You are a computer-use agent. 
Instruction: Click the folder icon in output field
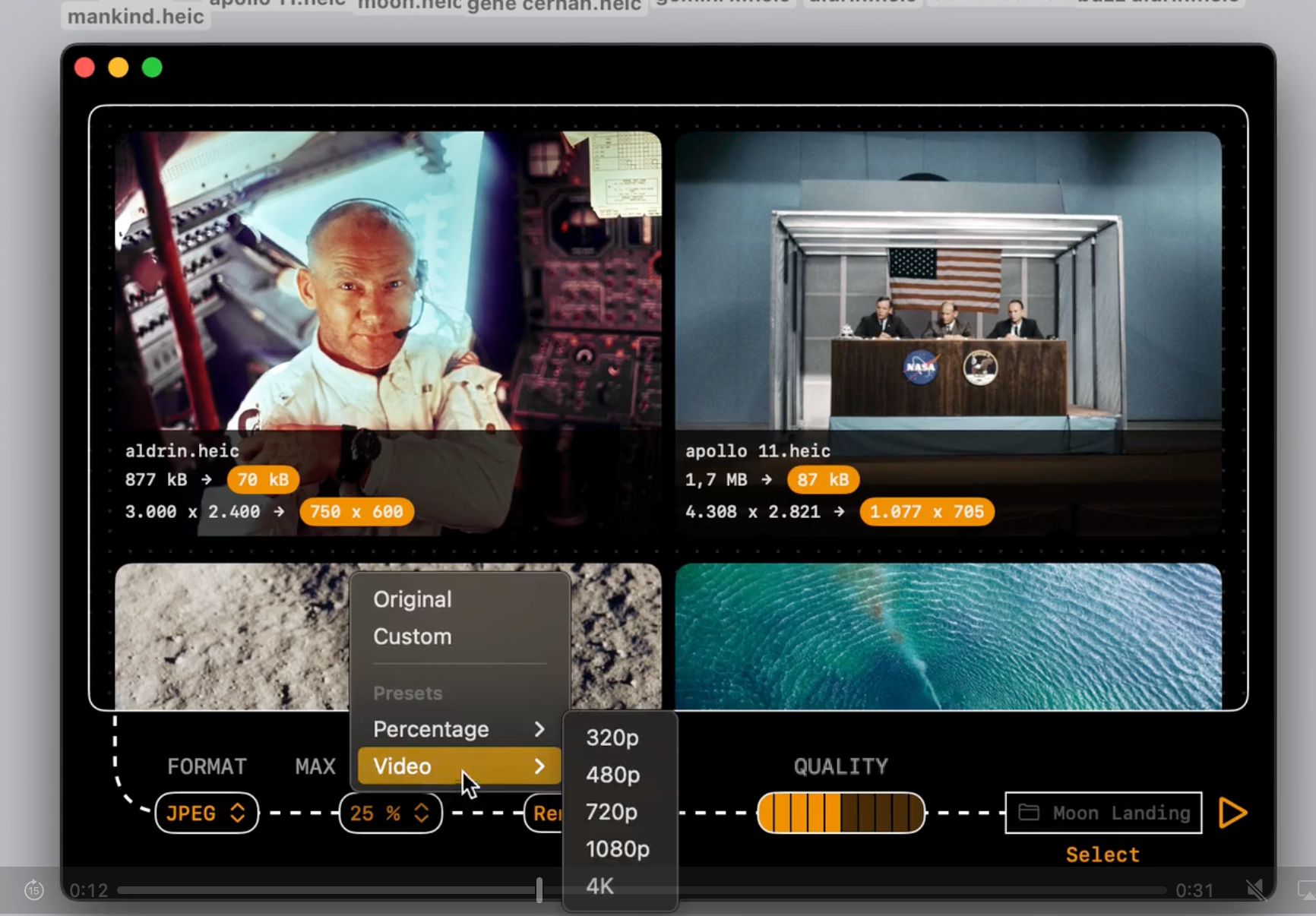click(x=1029, y=813)
